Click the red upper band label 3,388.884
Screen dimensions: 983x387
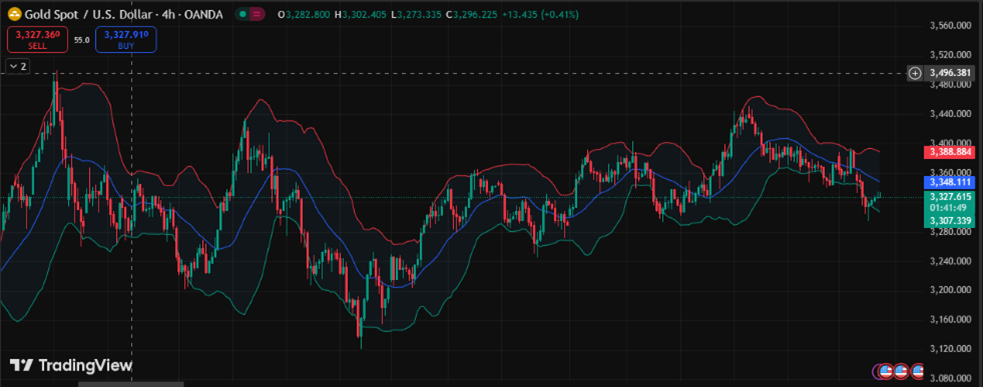[x=950, y=152]
